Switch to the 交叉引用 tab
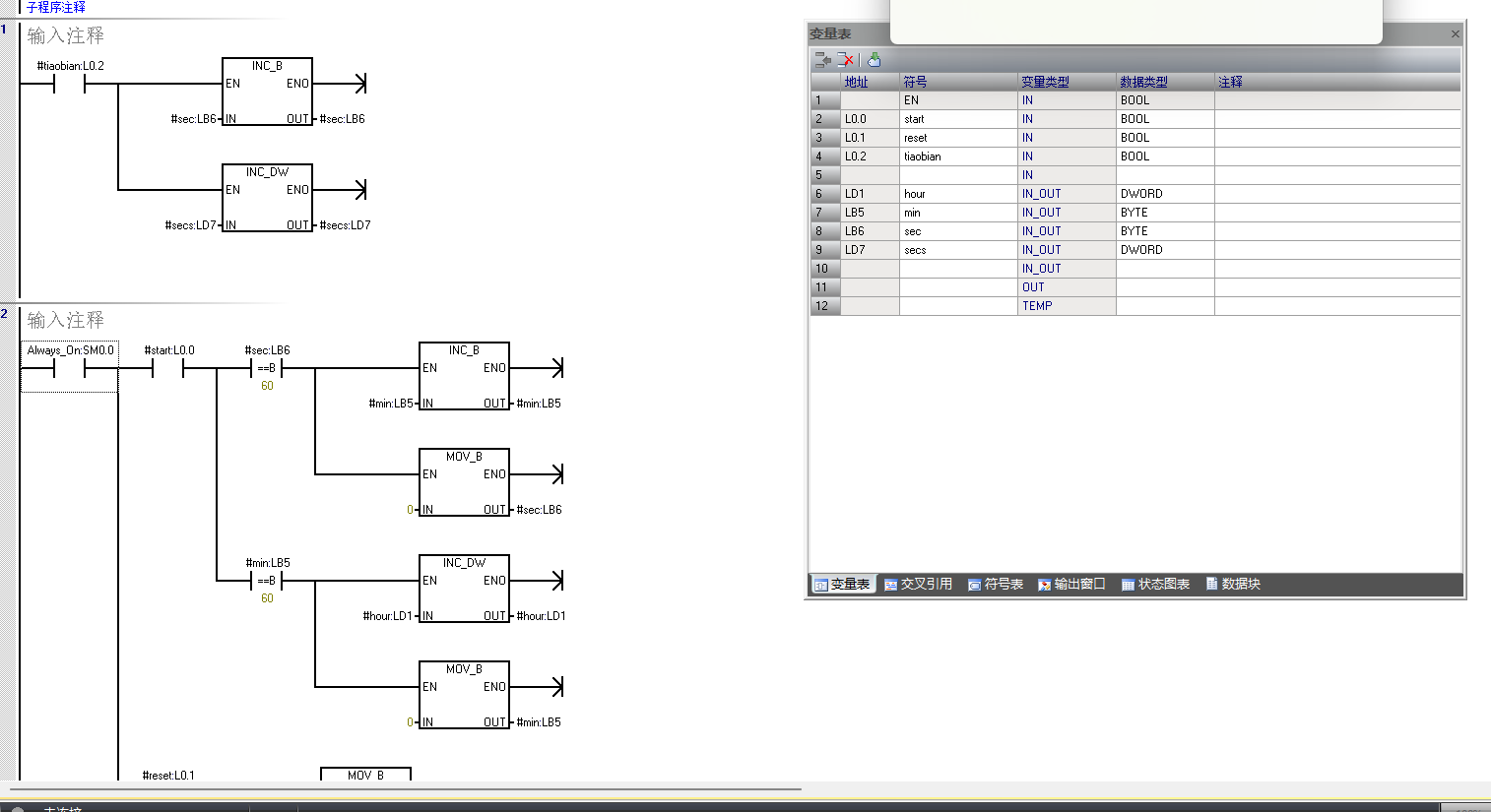The image size is (1491, 812). [918, 584]
